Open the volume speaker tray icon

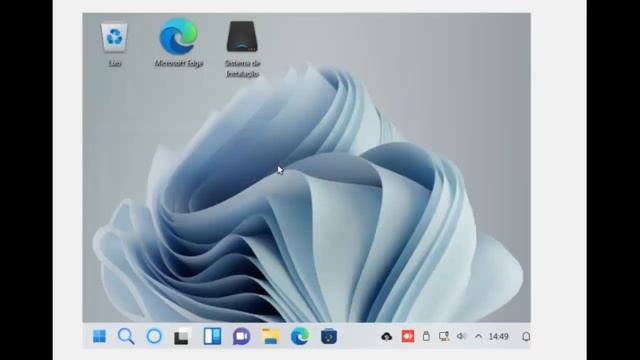point(461,336)
